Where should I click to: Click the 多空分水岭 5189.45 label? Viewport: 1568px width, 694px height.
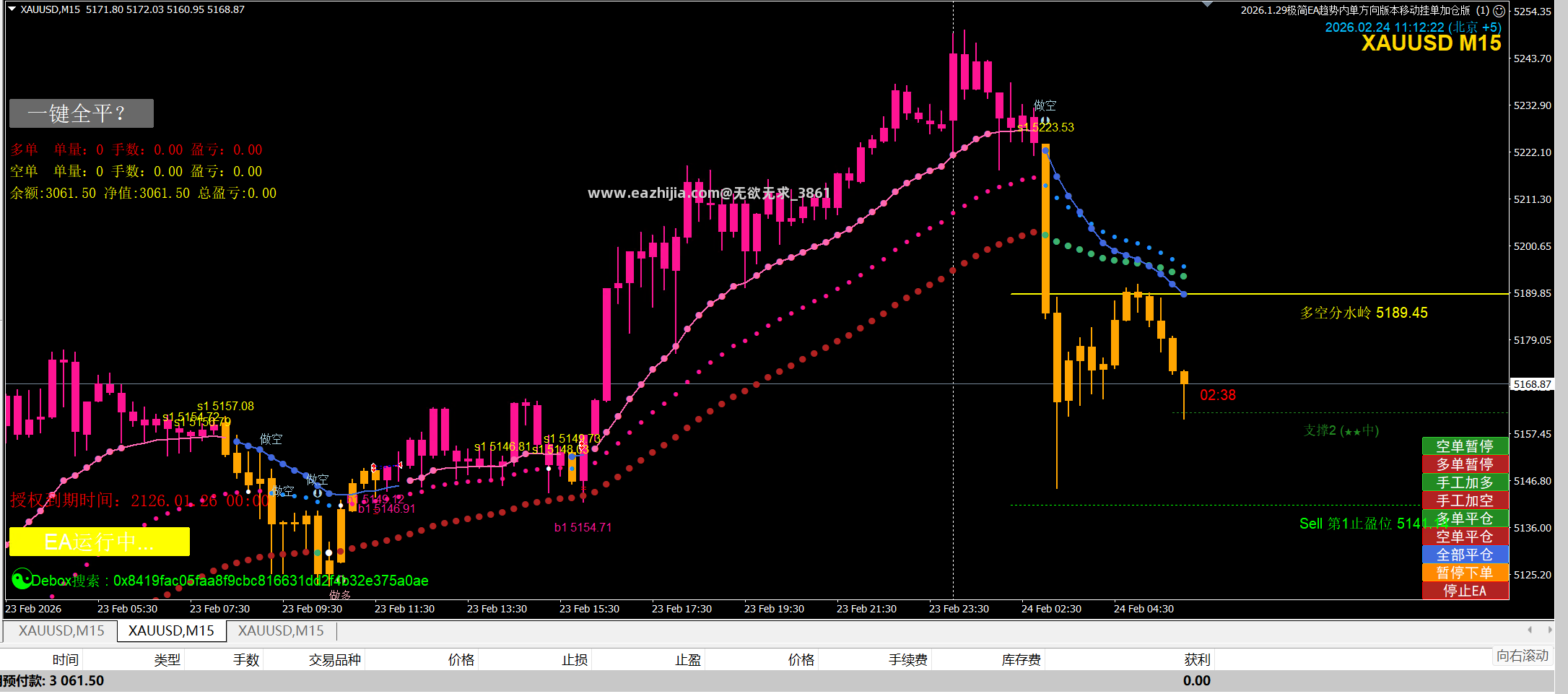click(x=1364, y=313)
